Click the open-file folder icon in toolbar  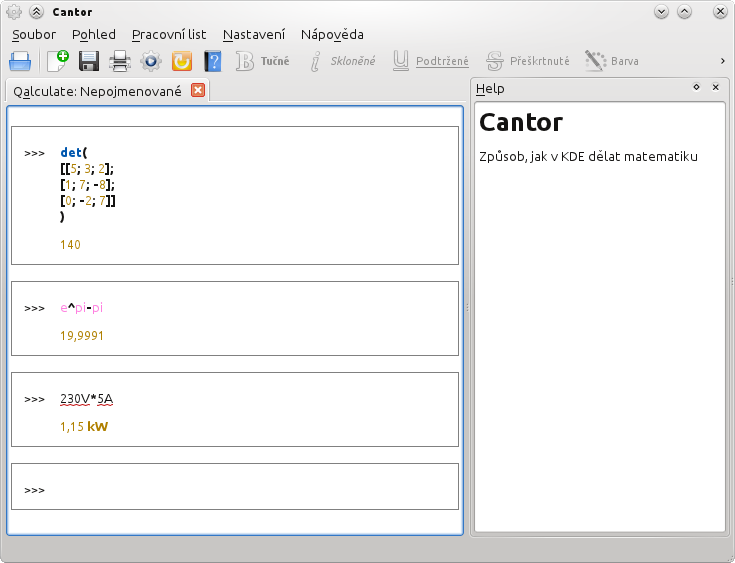tap(20, 61)
